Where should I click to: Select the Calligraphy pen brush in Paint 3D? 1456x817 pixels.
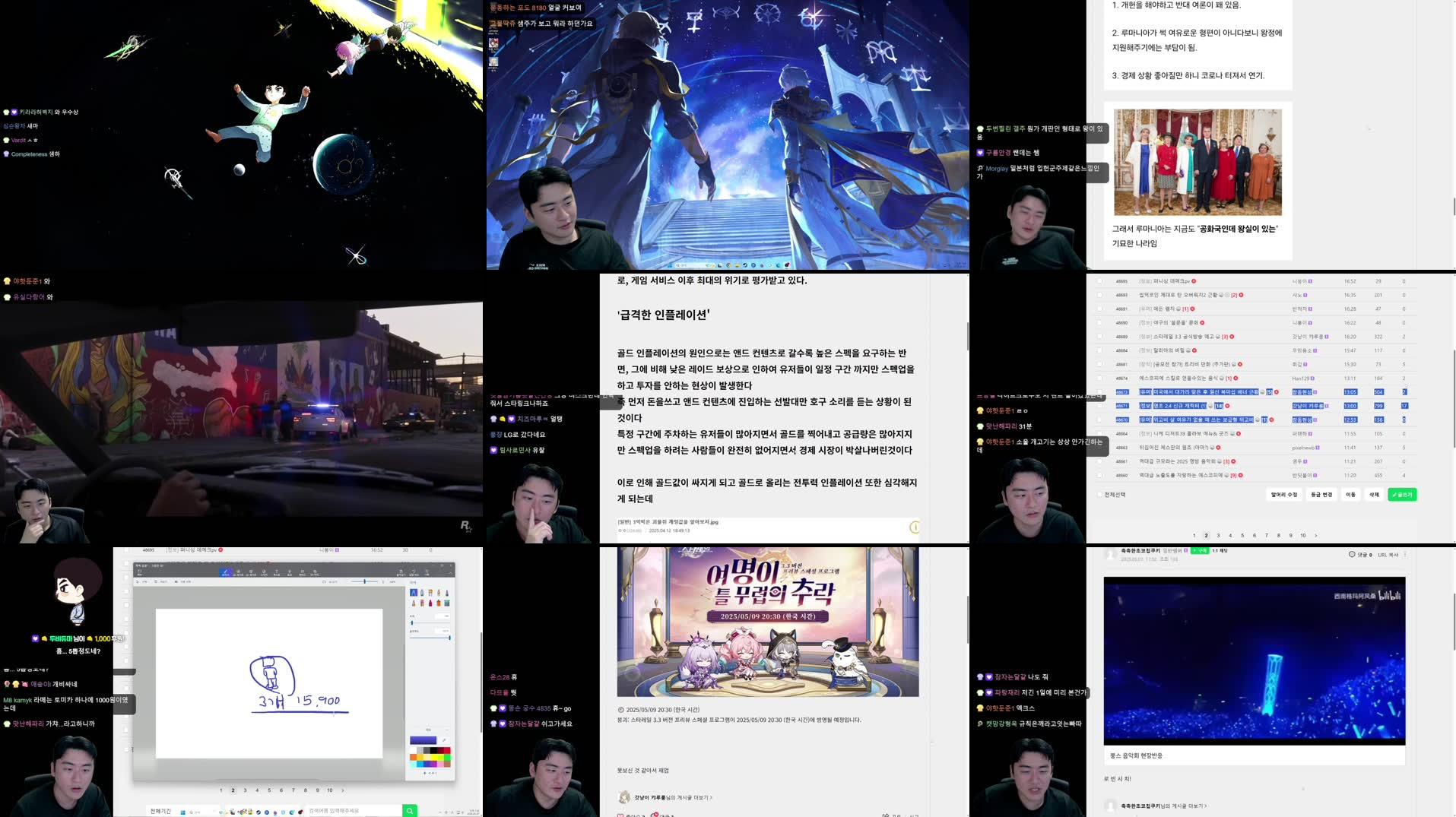(422, 593)
